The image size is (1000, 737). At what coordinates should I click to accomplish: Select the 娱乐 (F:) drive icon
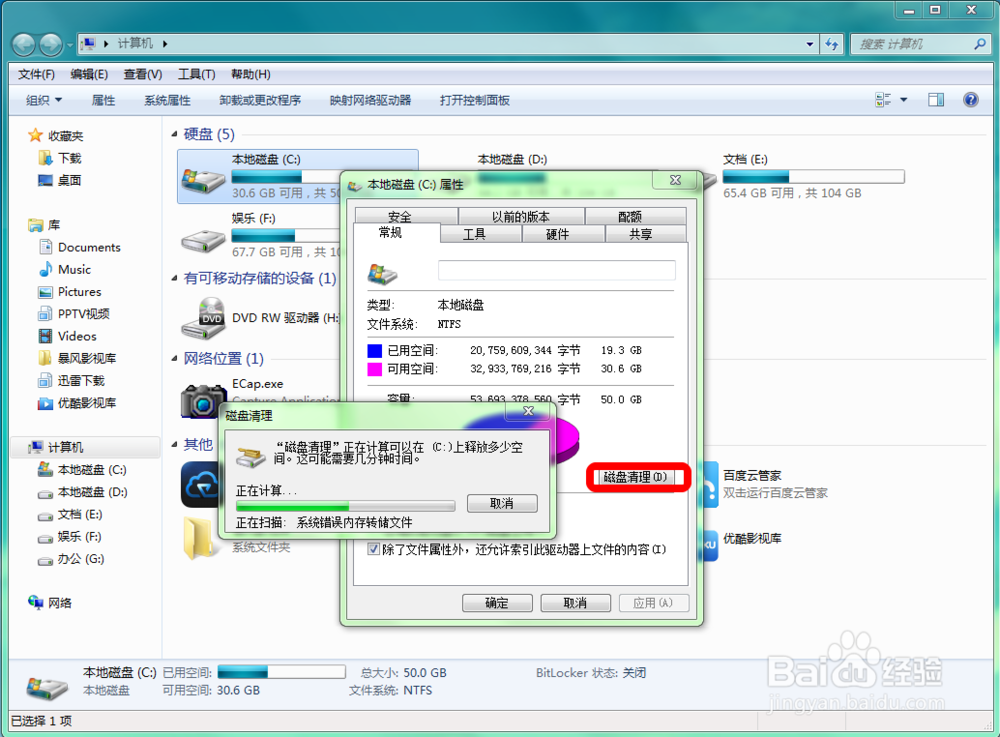[x=203, y=240]
